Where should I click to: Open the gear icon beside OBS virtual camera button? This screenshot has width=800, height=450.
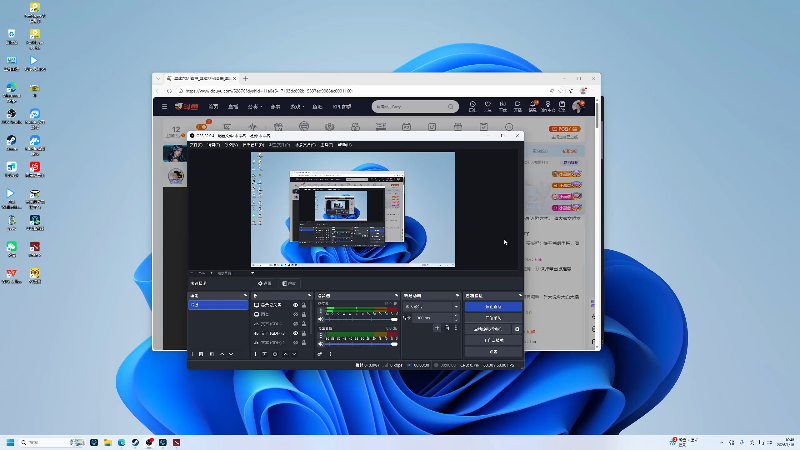pos(517,328)
